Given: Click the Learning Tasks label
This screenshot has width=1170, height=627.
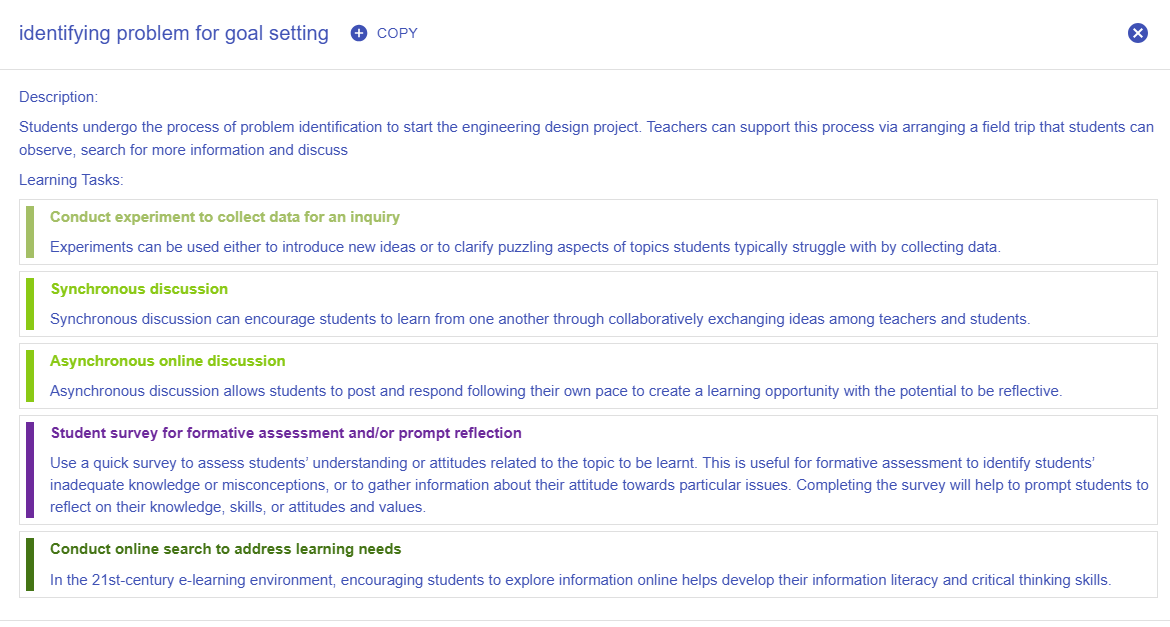Looking at the screenshot, I should (70, 180).
